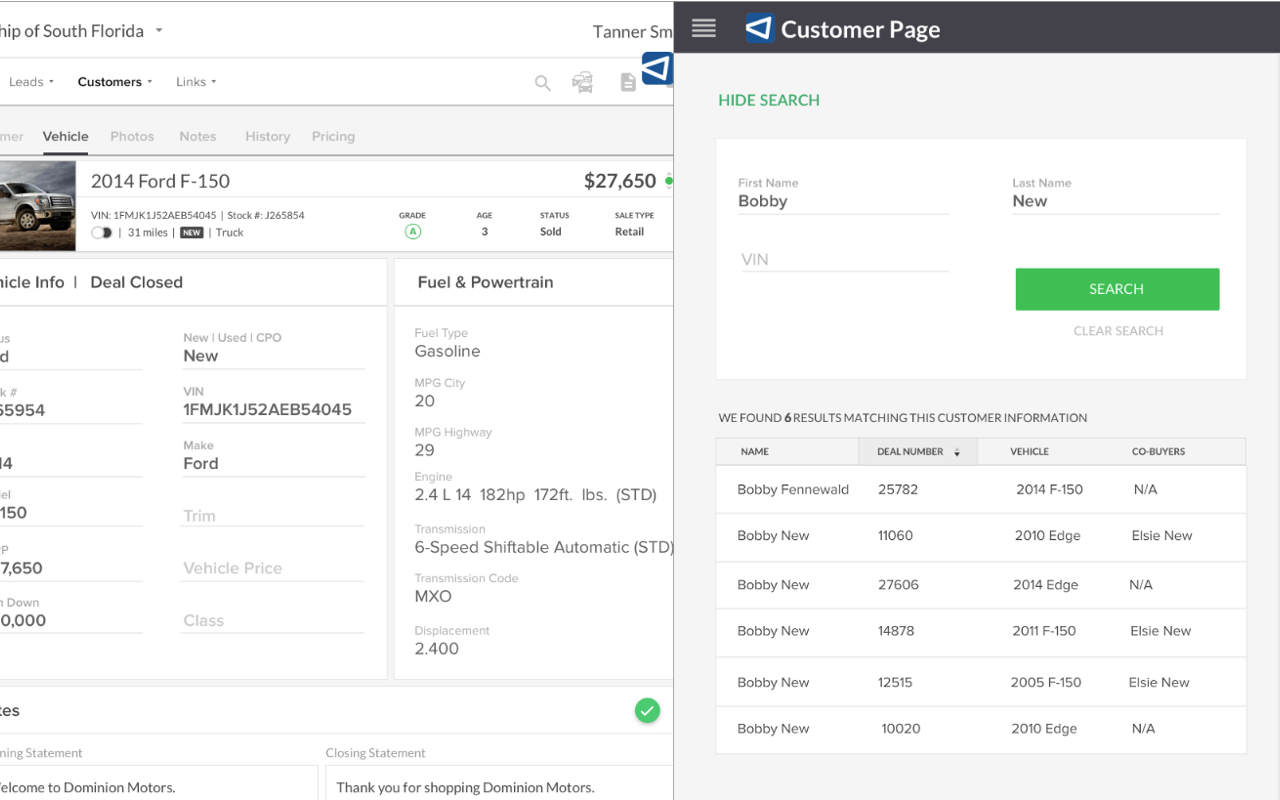Click the document icon in toolbar

pyautogui.click(x=628, y=83)
